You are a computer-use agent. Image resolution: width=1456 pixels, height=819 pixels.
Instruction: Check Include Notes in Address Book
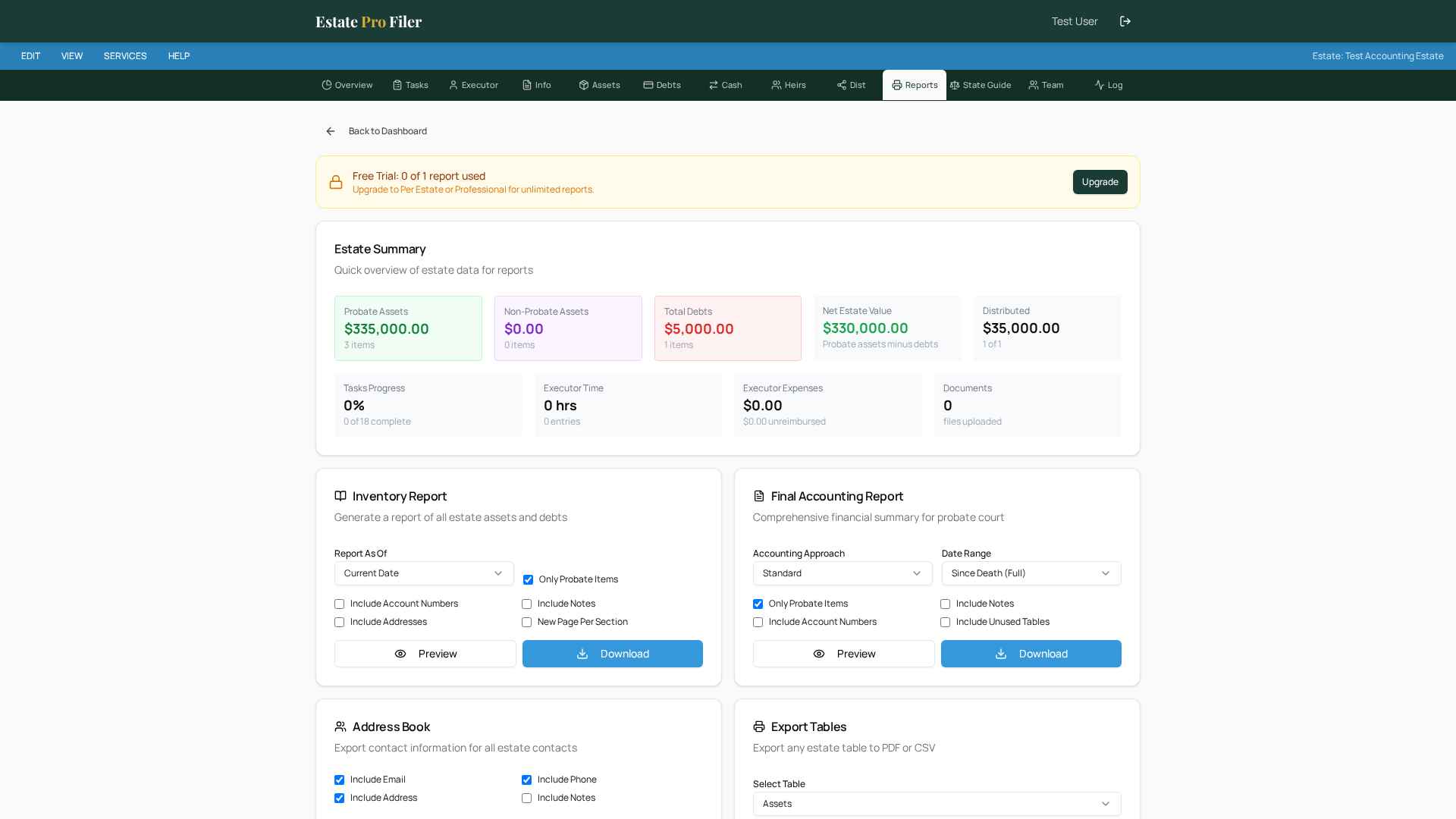click(x=526, y=799)
